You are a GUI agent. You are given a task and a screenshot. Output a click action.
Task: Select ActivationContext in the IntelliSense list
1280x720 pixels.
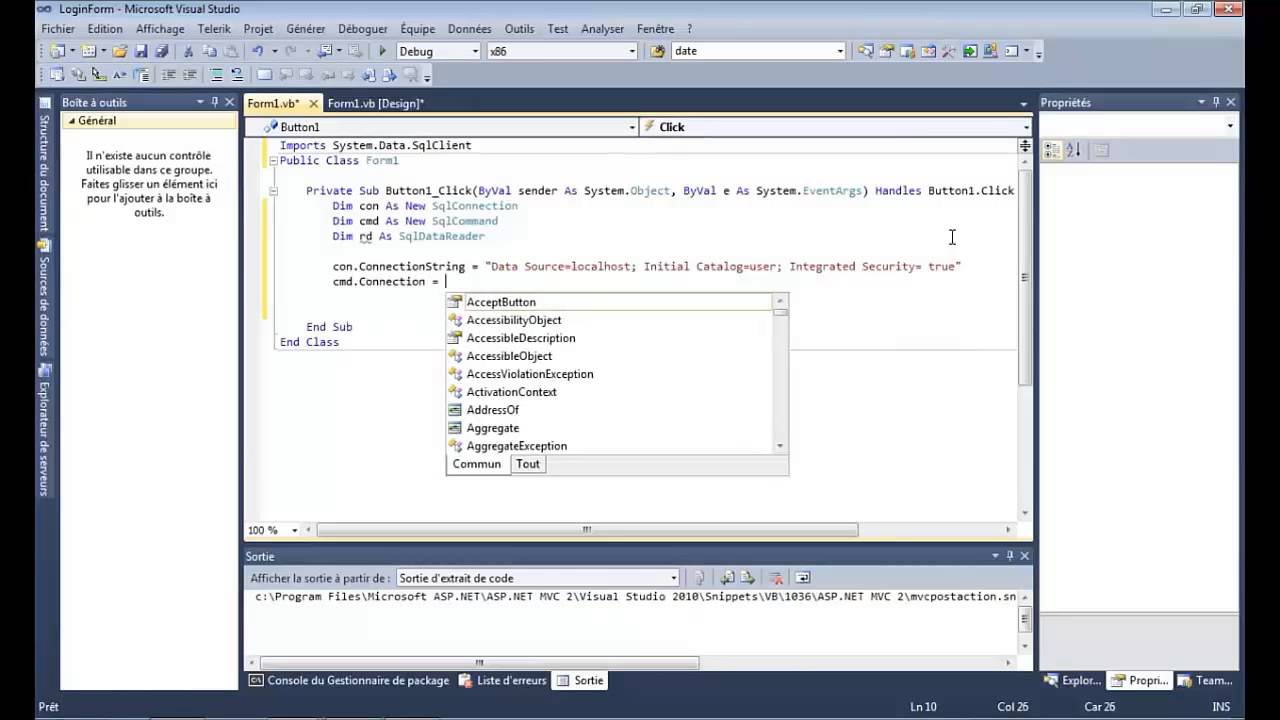click(610, 392)
